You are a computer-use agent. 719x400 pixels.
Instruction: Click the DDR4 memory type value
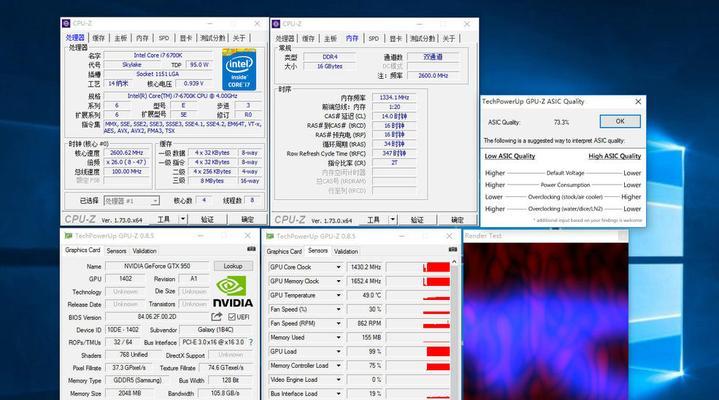pos(330,57)
